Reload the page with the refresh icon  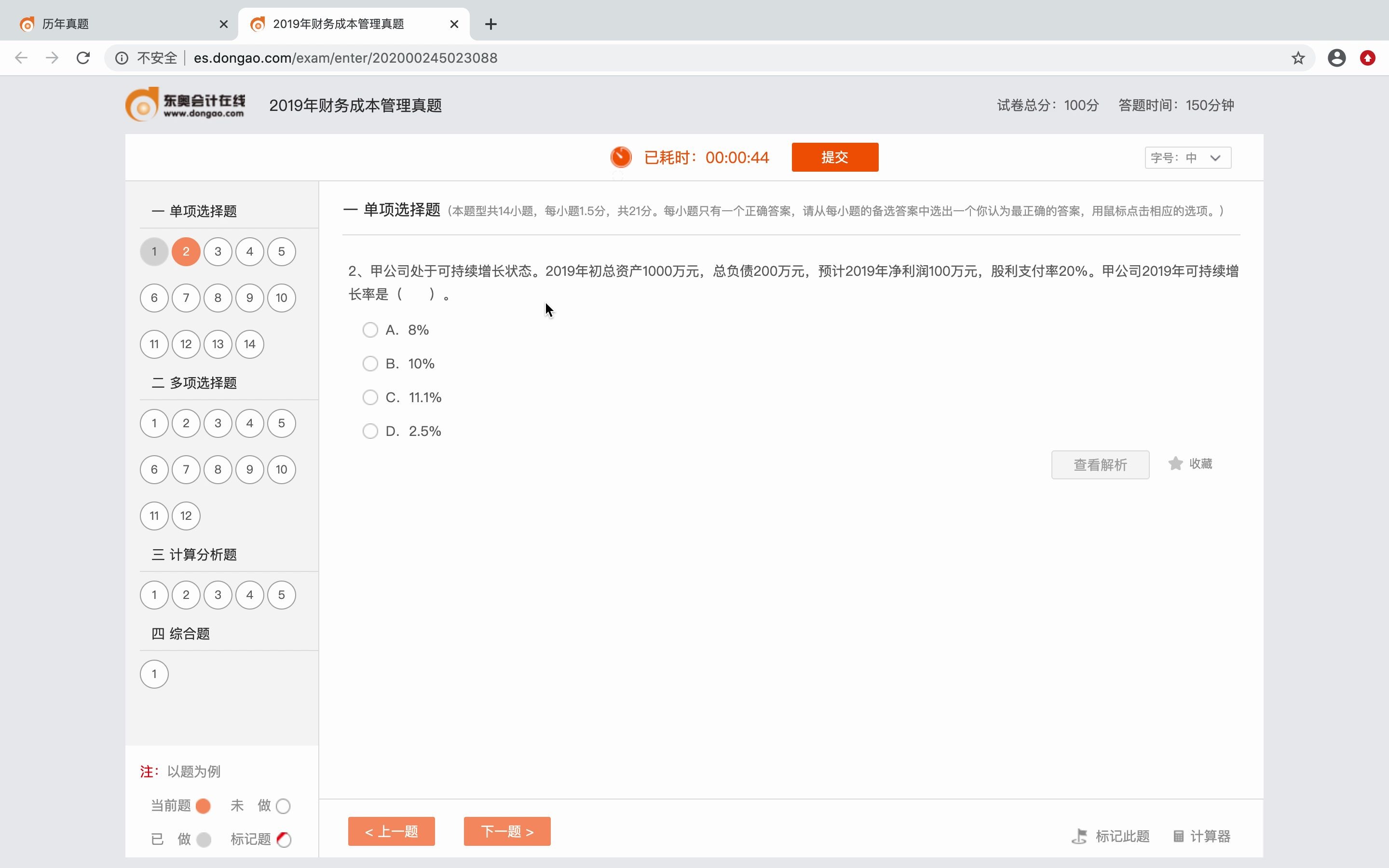[x=83, y=57]
